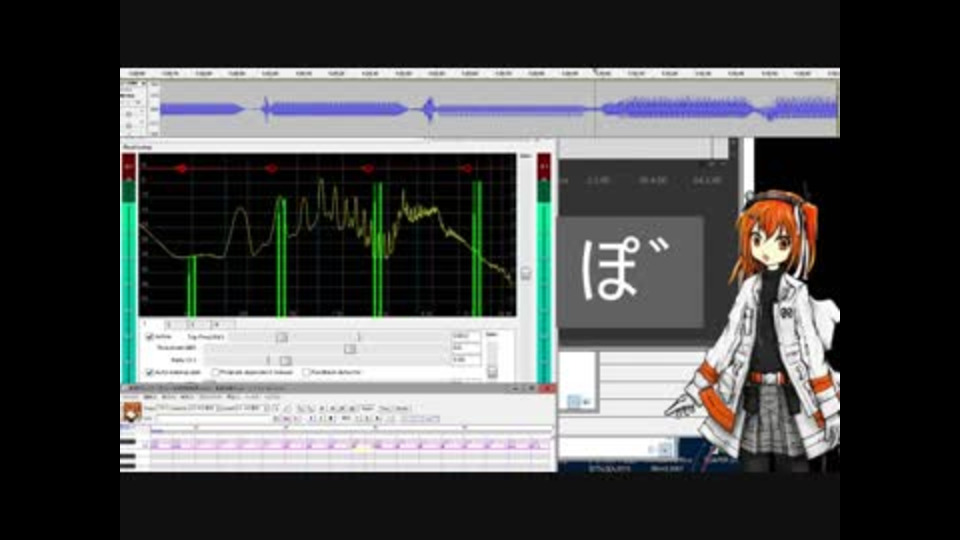The image size is (960, 540).
Task: Click the purple waveform in the Audacity track
Action: click(499, 109)
